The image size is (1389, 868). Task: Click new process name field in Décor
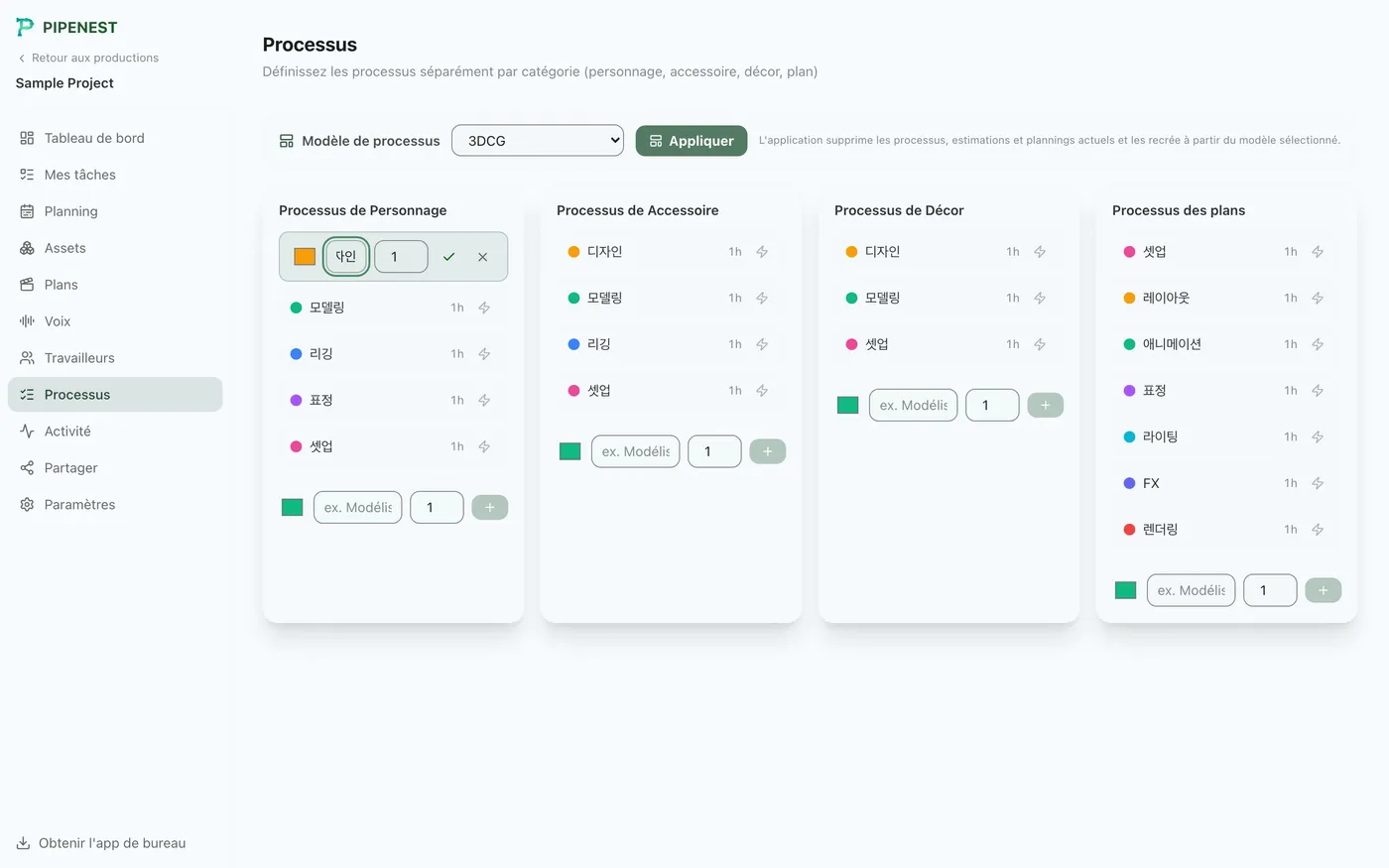[x=914, y=405]
